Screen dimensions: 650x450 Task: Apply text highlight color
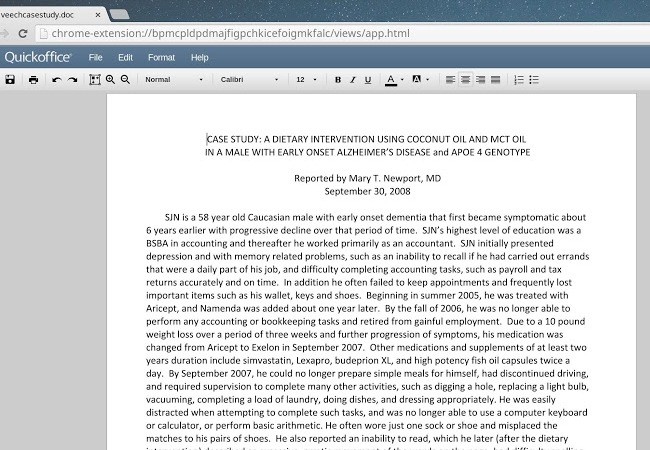point(417,79)
